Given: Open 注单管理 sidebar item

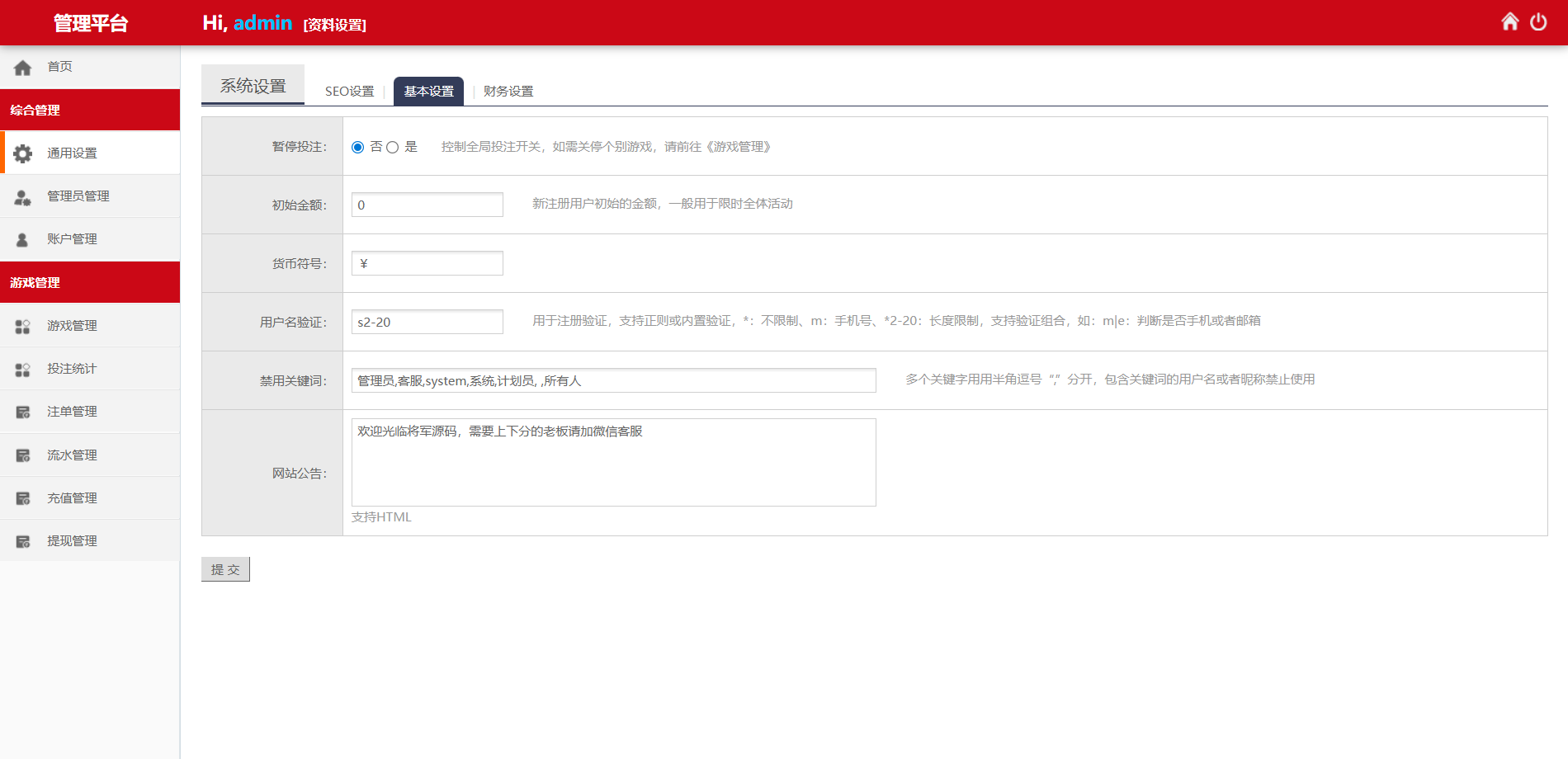Looking at the screenshot, I should (90, 412).
